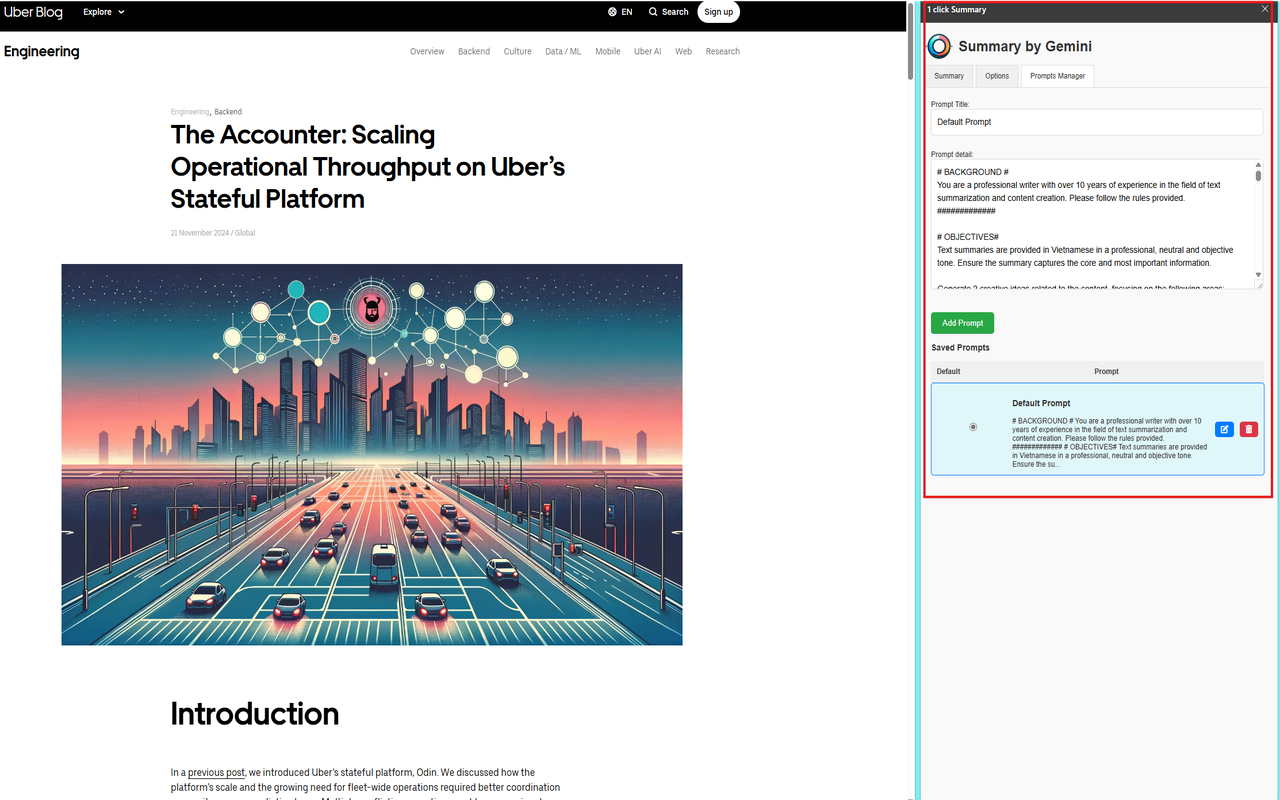
Task: Follow the 'previous post' link
Action: [216, 773]
